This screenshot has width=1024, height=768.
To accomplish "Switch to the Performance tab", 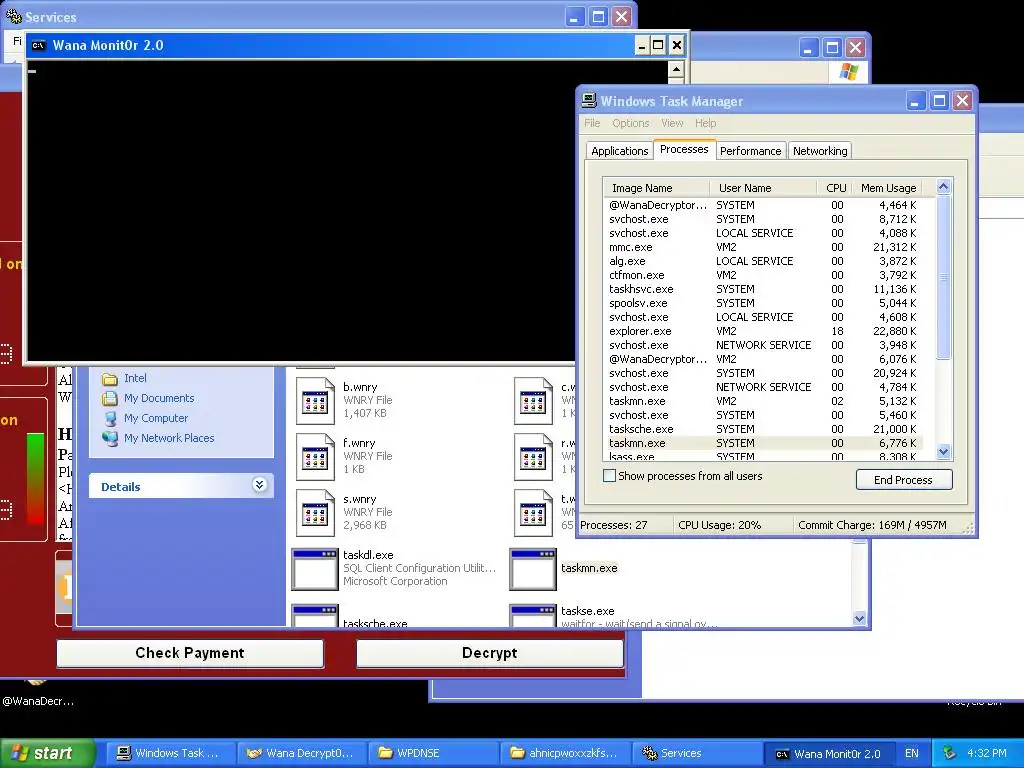I will coord(750,151).
